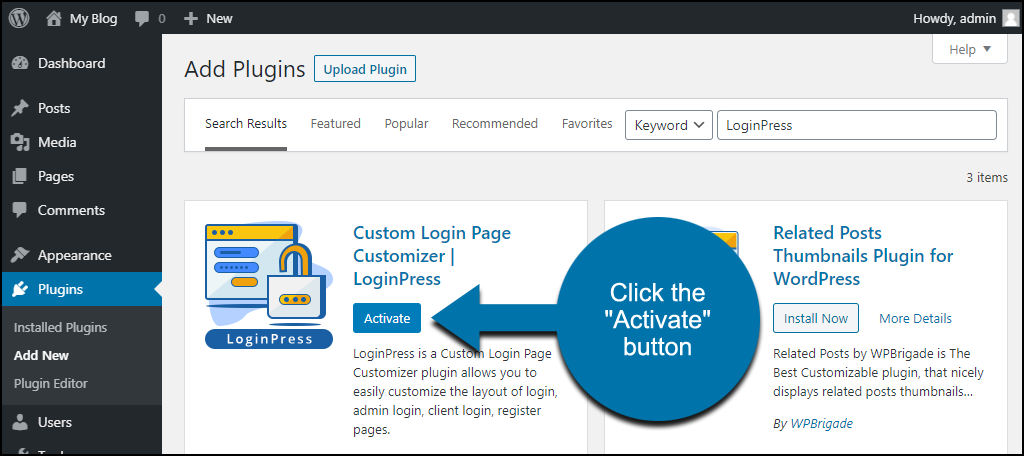Click Install Now for Related Posts plugin
This screenshot has width=1024, height=456.
[x=816, y=318]
